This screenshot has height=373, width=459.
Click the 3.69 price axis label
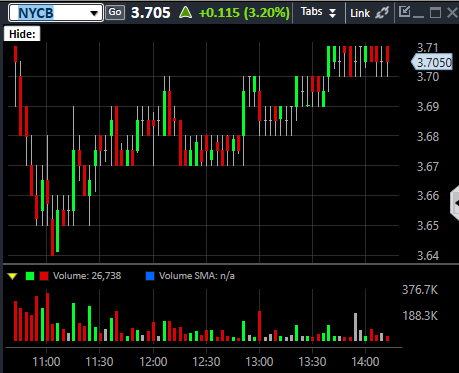[x=428, y=107]
